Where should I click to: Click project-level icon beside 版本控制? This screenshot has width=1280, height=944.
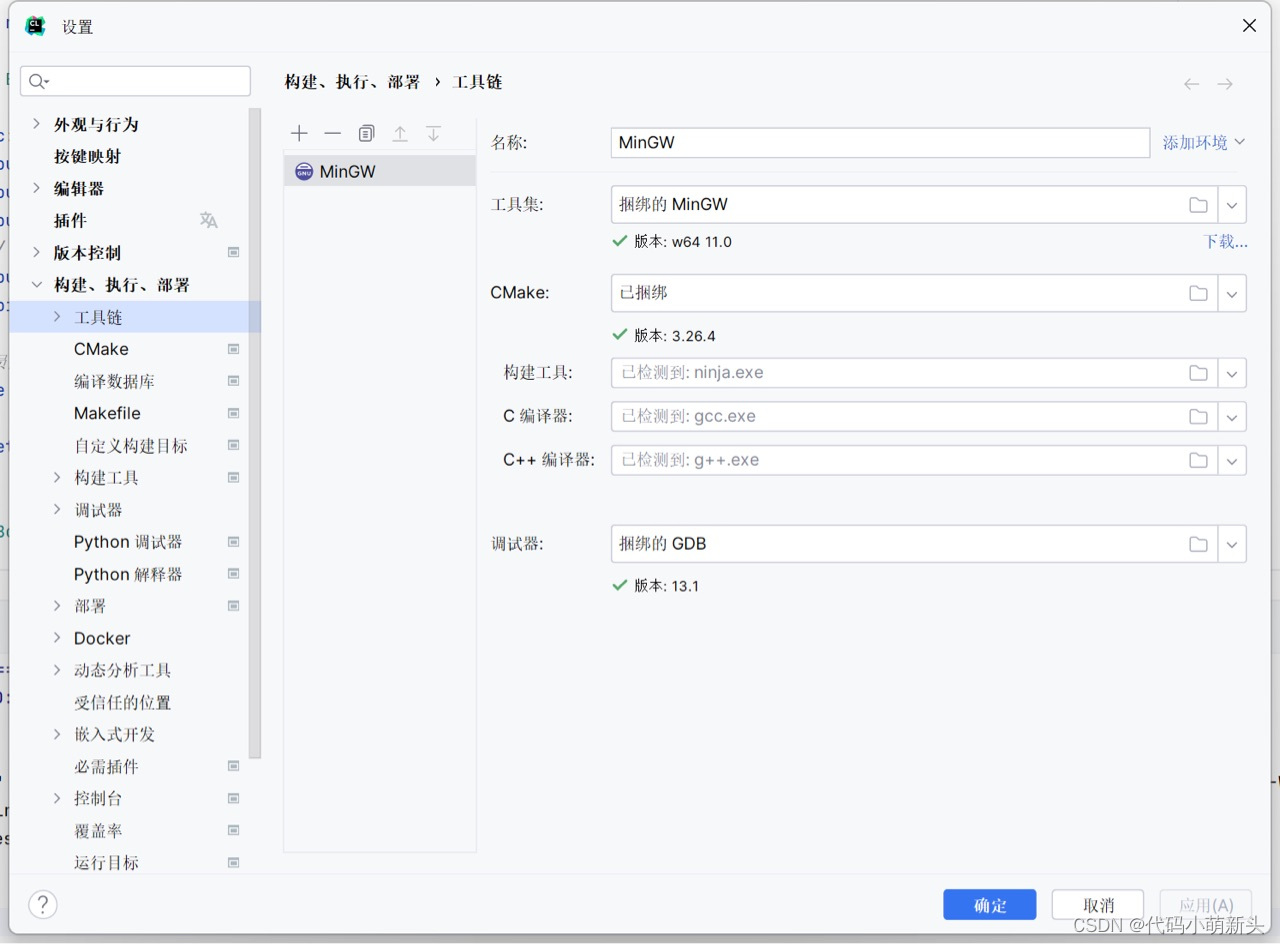click(x=233, y=252)
